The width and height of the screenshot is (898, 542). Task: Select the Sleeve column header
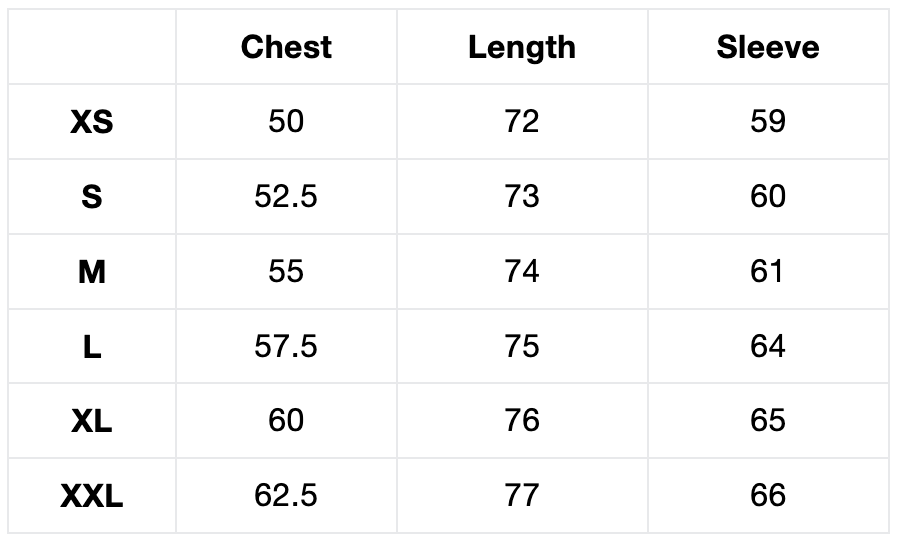tap(768, 47)
